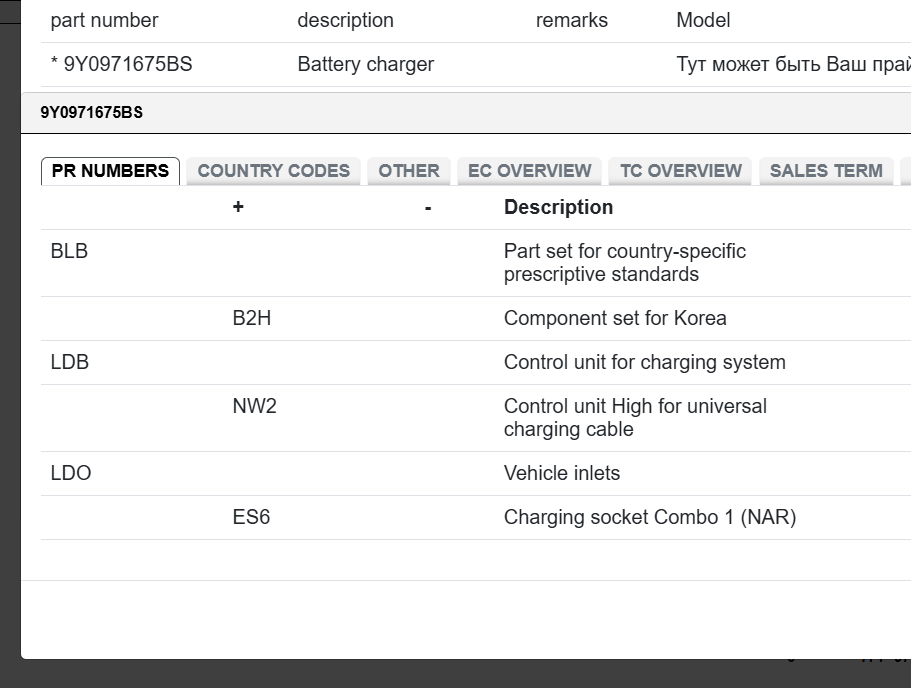Image resolution: width=911 pixels, height=688 pixels.
Task: Go to the EC OVERVIEW tab
Action: [529, 171]
